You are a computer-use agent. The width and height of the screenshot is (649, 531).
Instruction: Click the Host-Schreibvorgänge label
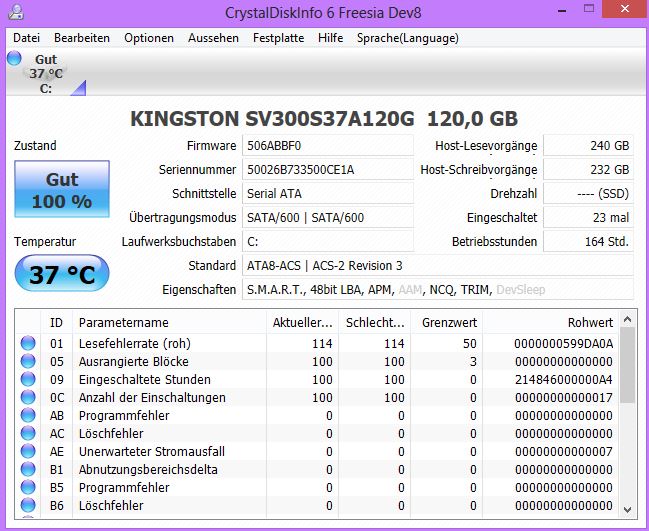[x=478, y=170]
